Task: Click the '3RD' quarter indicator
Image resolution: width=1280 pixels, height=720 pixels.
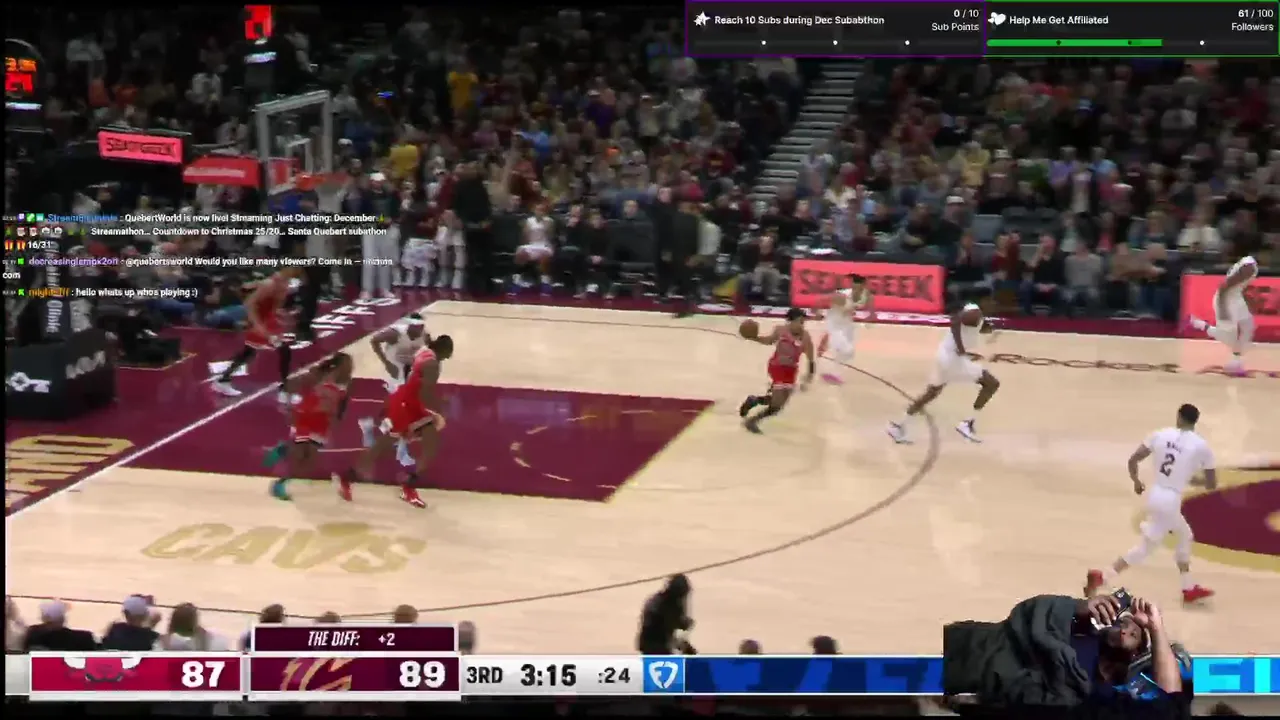Action: pos(485,675)
